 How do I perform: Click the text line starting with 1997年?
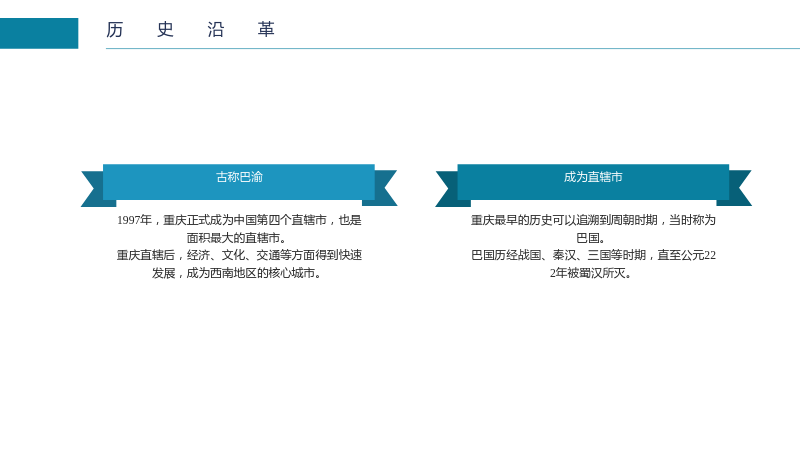(239, 220)
